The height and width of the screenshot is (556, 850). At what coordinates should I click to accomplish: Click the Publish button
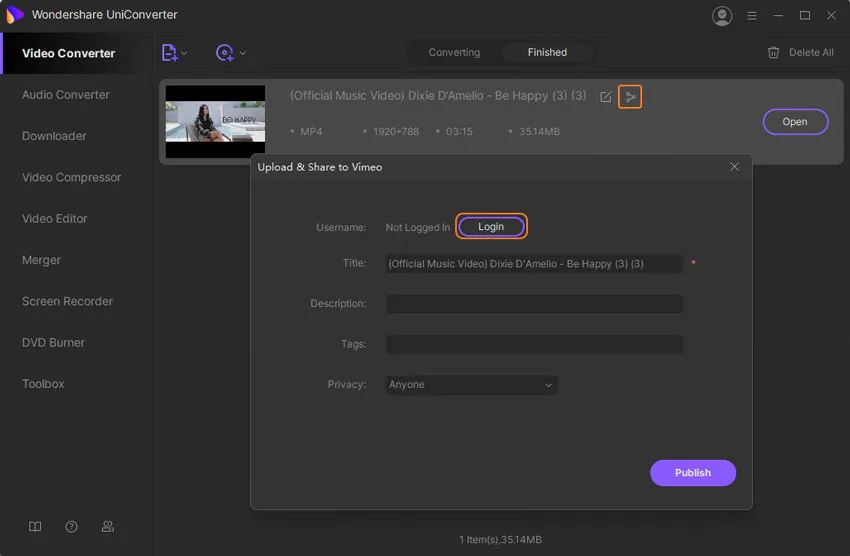pyautogui.click(x=693, y=473)
